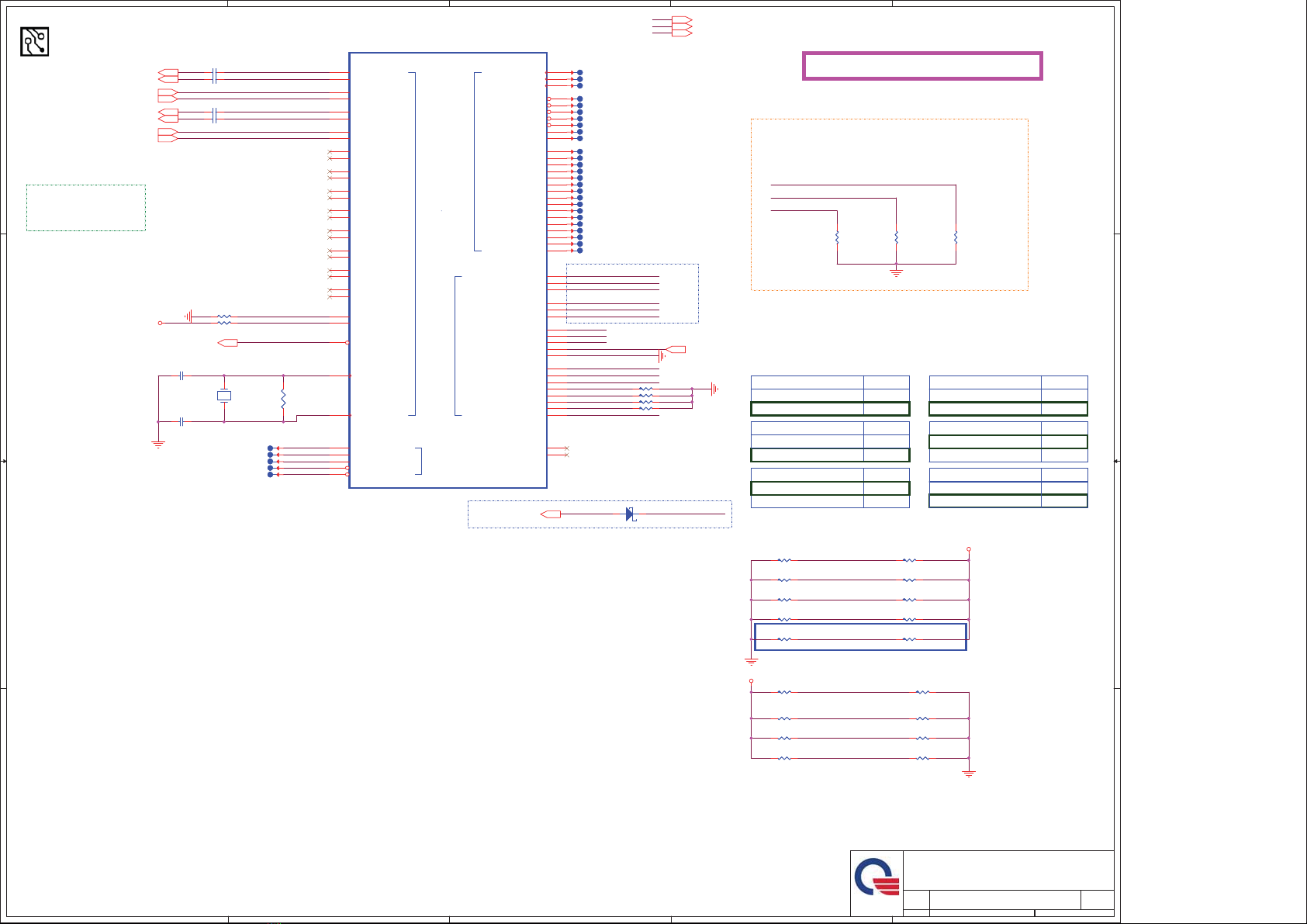Click the sideways ground symbol right of chip

click(714, 389)
